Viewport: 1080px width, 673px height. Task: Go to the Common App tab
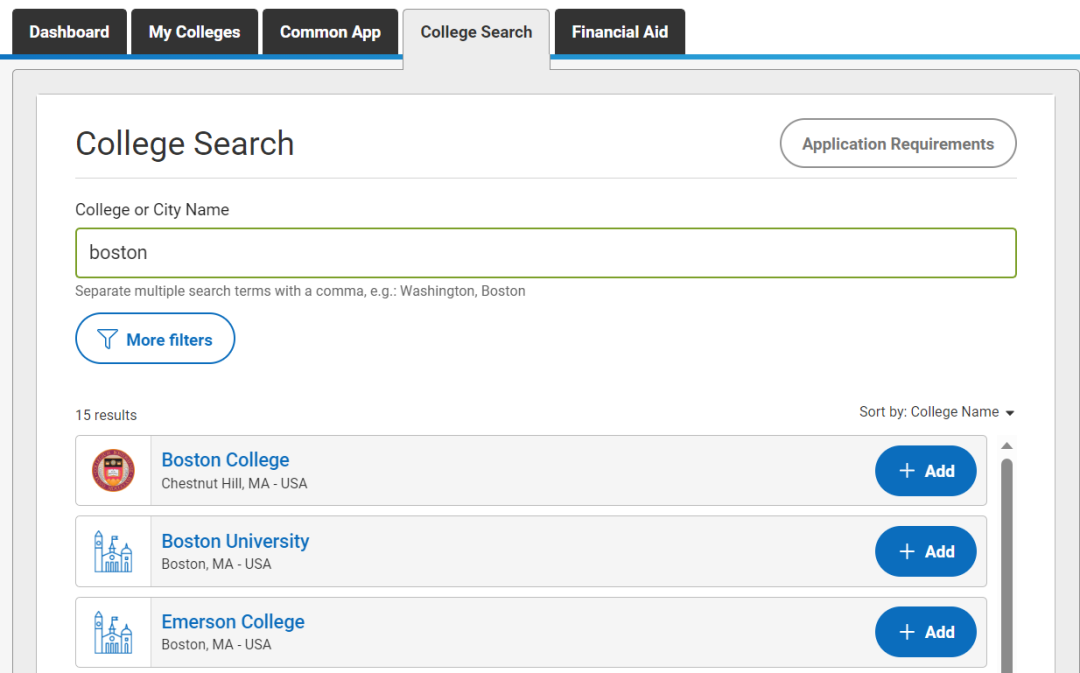(x=330, y=32)
